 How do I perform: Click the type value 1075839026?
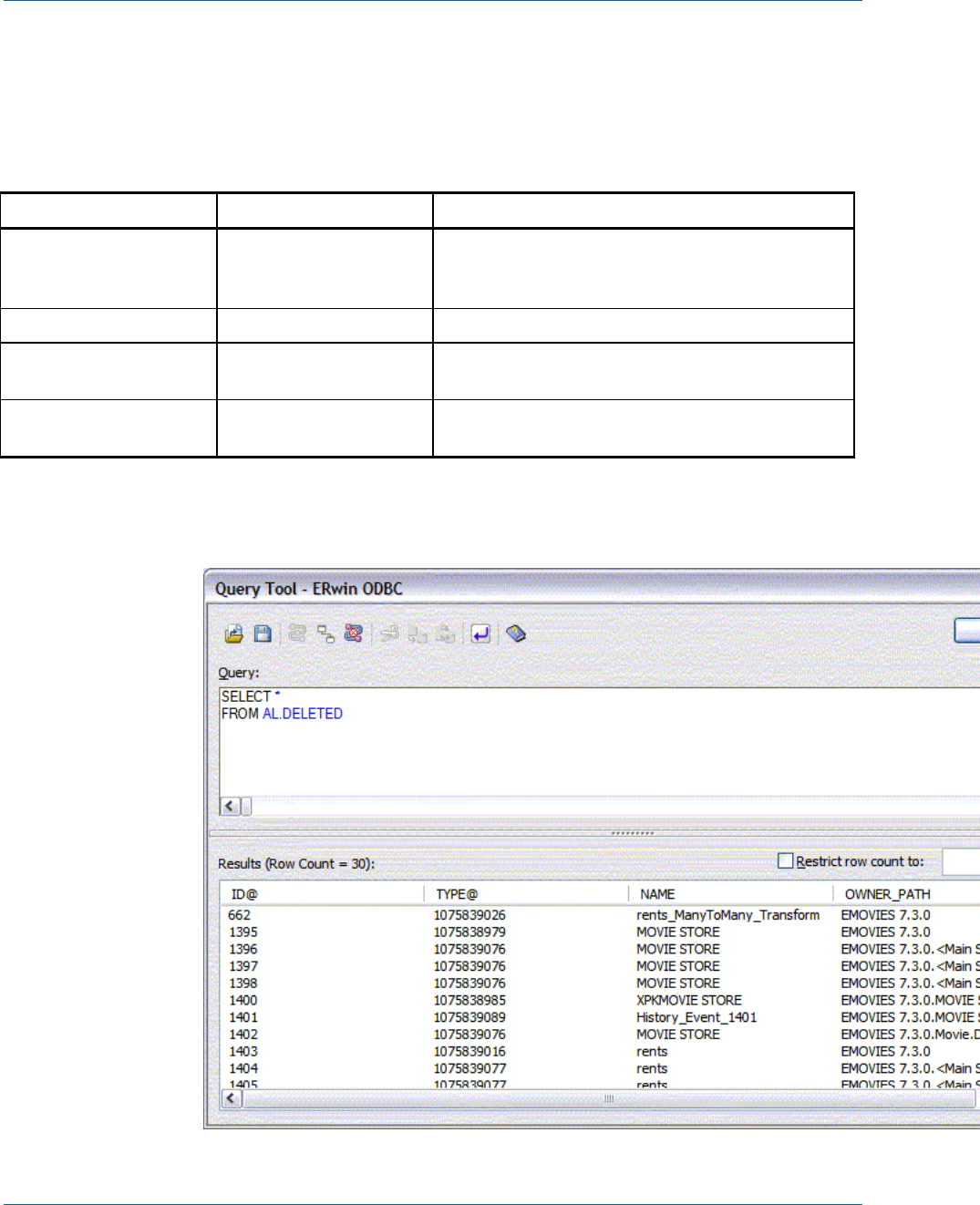469,915
